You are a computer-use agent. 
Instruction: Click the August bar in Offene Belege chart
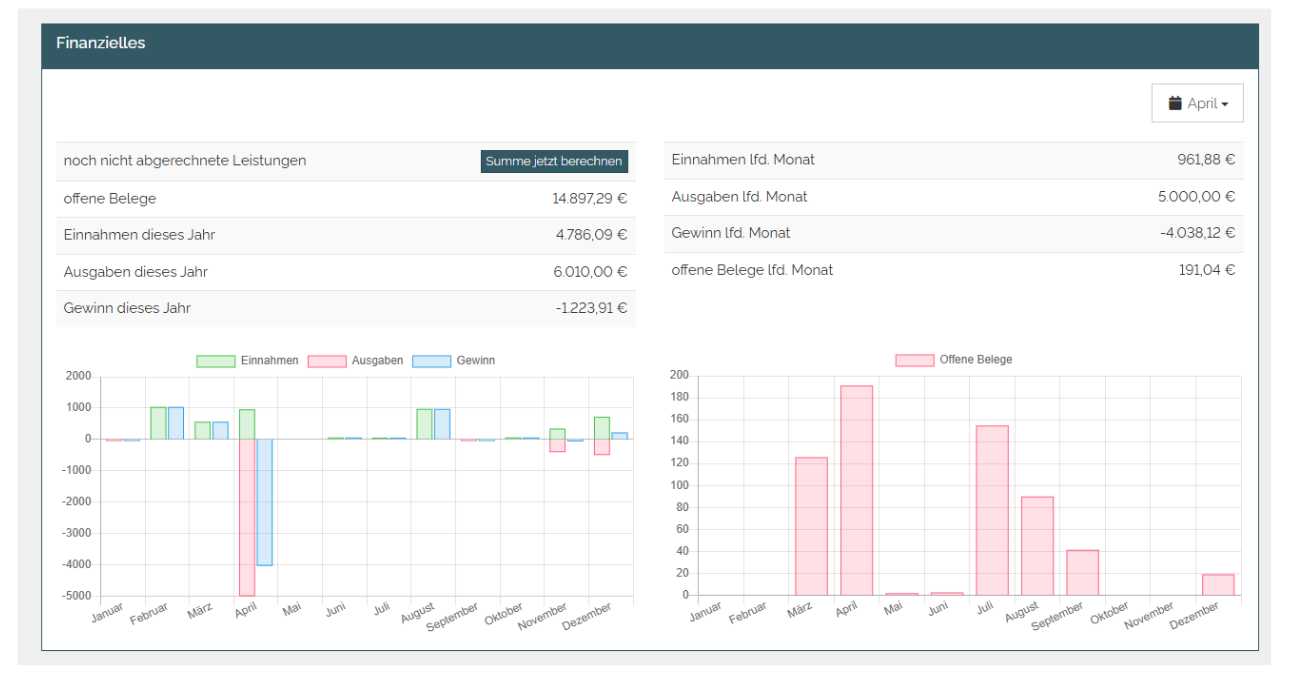(x=1037, y=545)
